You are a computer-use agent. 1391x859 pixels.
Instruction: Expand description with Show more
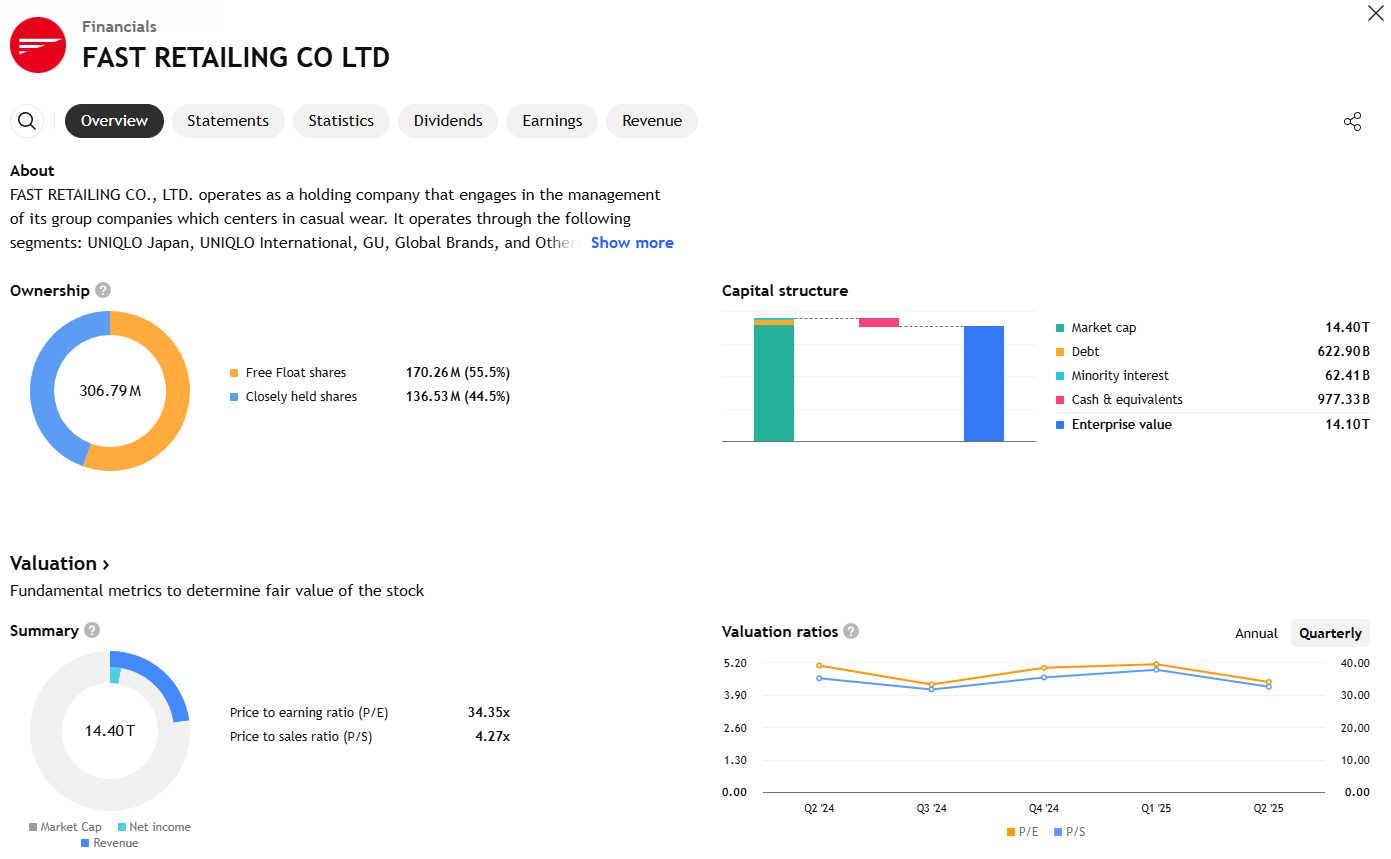[632, 243]
